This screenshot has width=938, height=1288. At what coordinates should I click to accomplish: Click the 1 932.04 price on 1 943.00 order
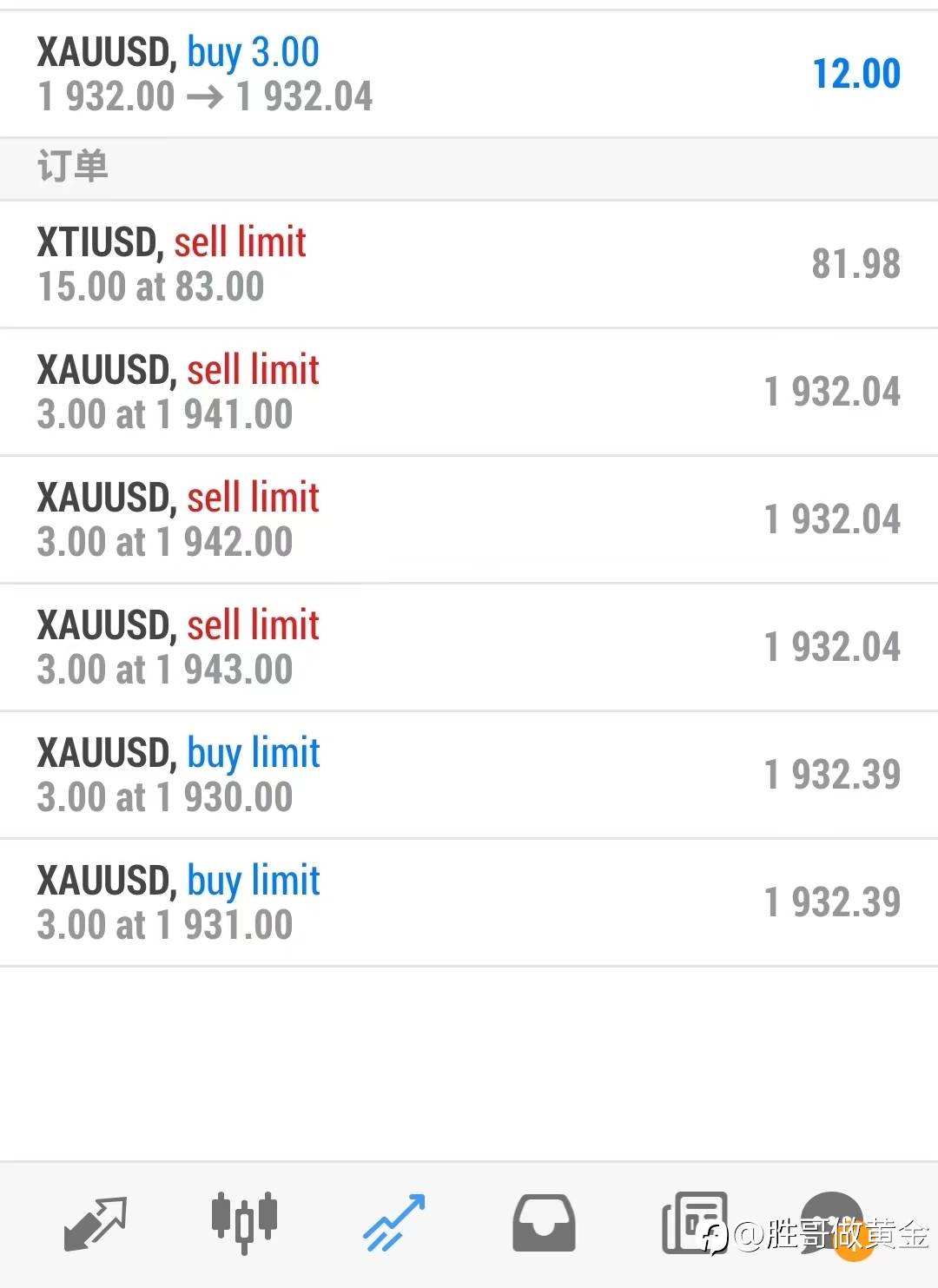pyautogui.click(x=832, y=647)
